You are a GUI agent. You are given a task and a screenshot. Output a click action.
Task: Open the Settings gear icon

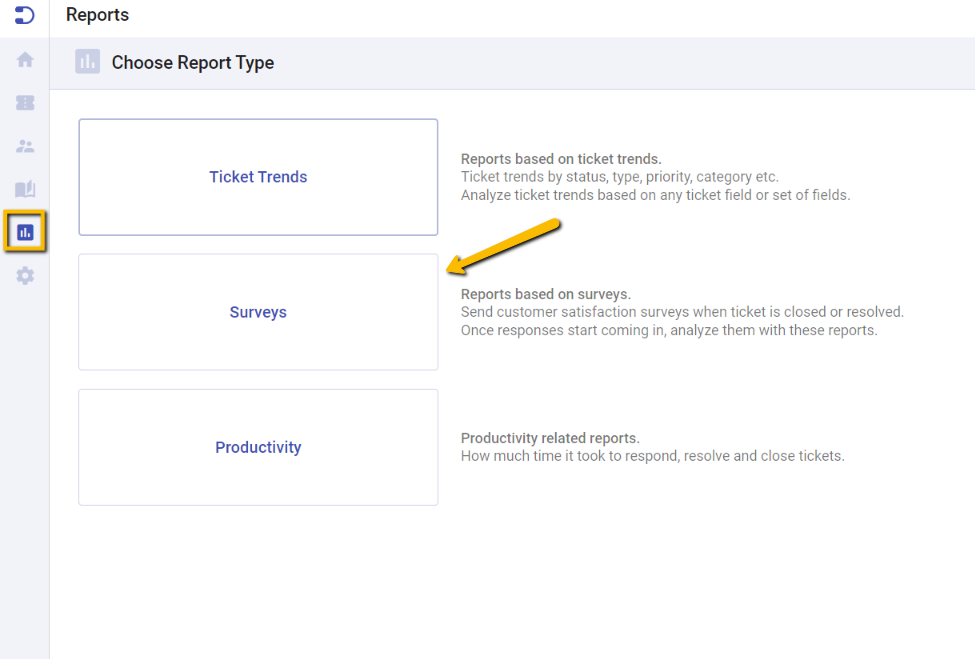[24, 275]
